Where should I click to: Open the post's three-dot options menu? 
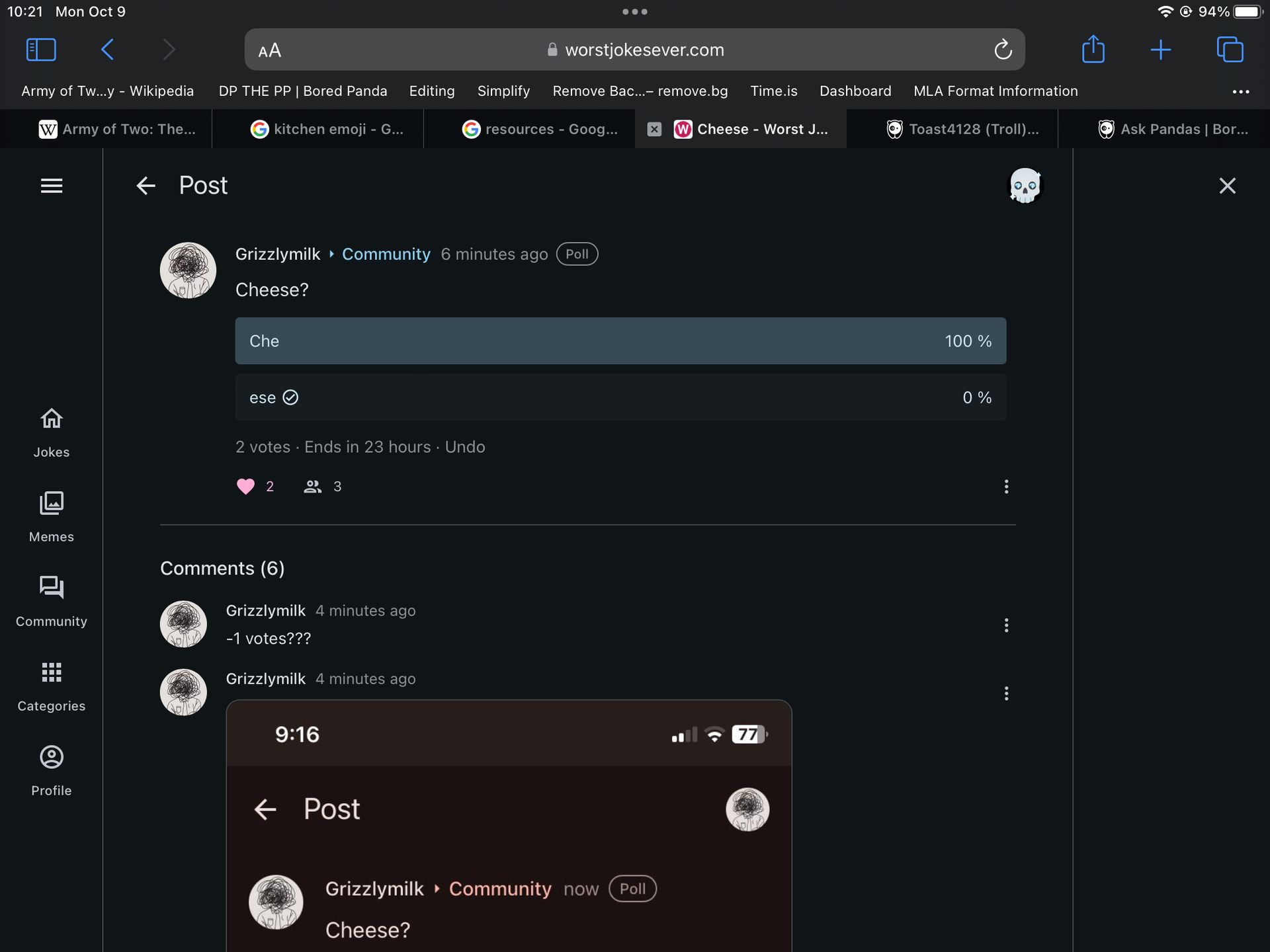(1006, 487)
